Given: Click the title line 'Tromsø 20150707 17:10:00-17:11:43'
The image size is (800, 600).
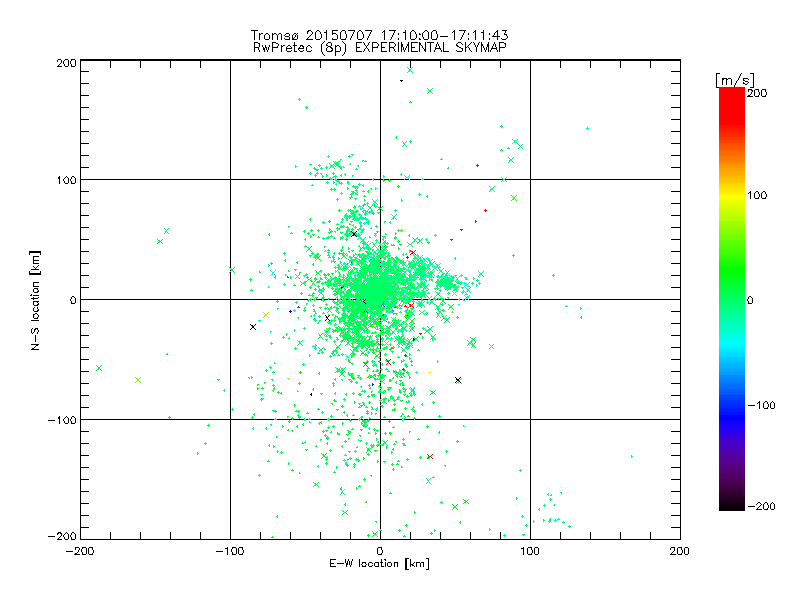Looking at the screenshot, I should (379, 35).
